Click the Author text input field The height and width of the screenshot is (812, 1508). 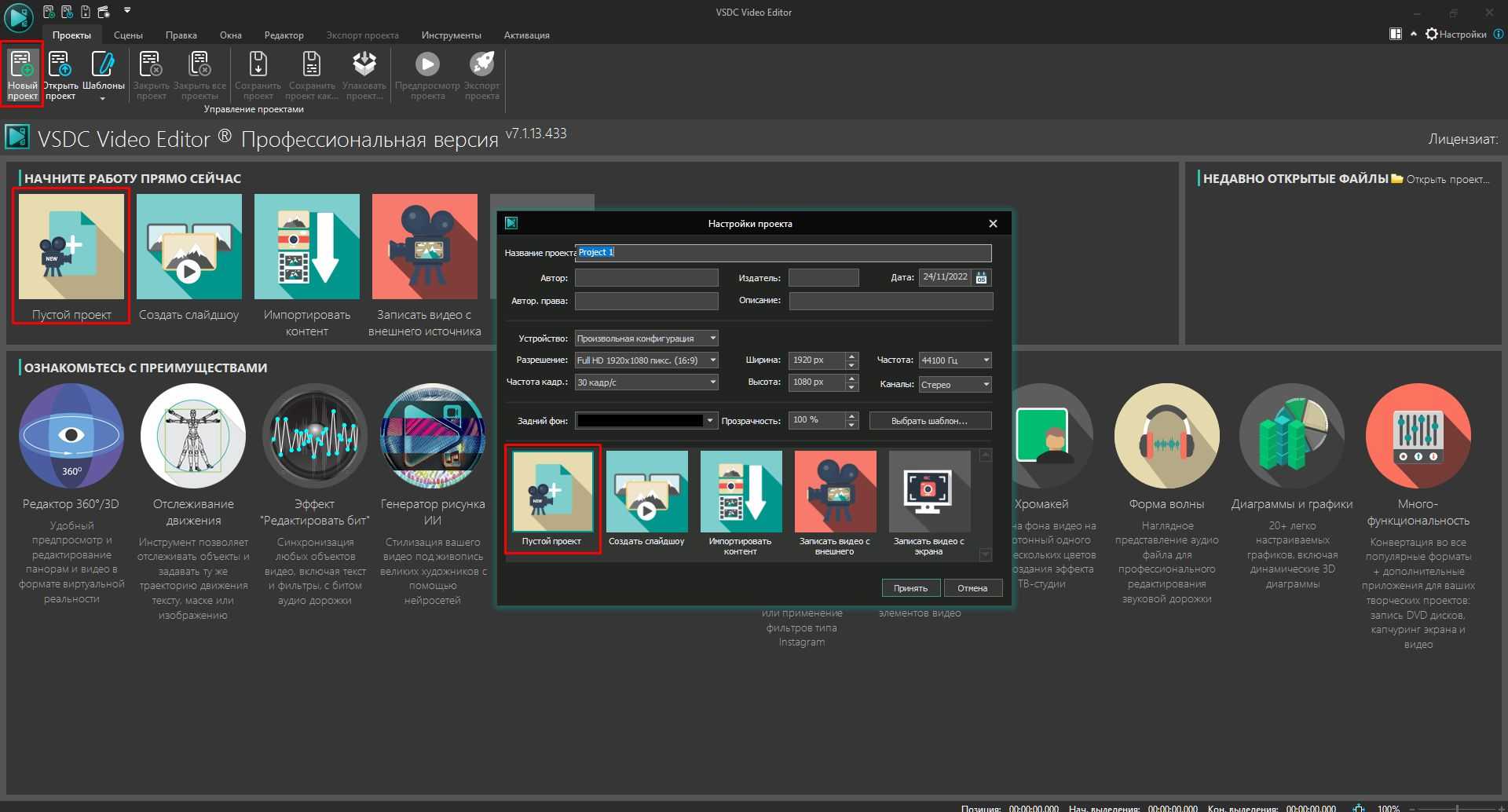(646, 278)
